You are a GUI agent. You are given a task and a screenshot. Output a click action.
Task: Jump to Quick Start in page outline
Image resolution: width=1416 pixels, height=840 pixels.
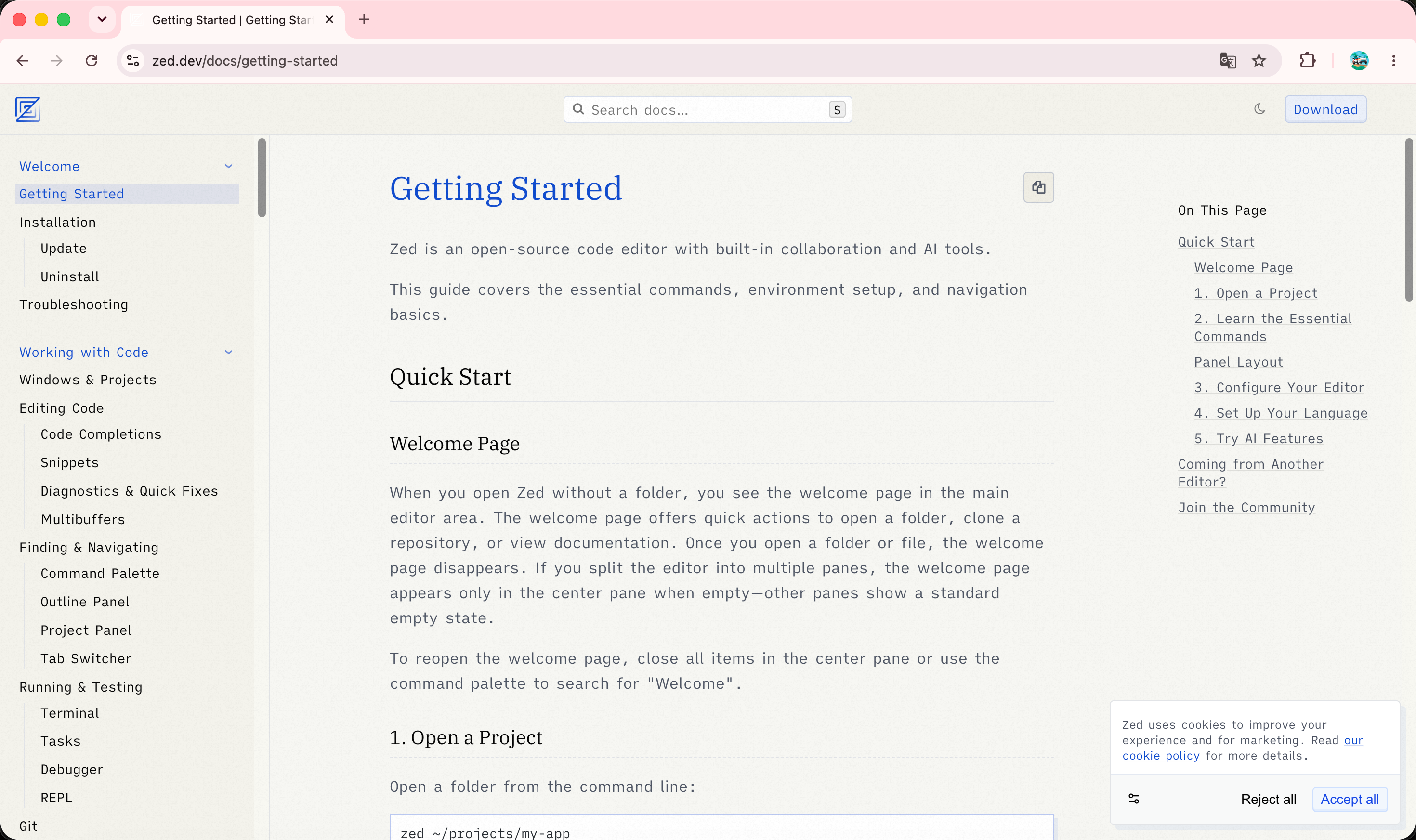(1216, 242)
